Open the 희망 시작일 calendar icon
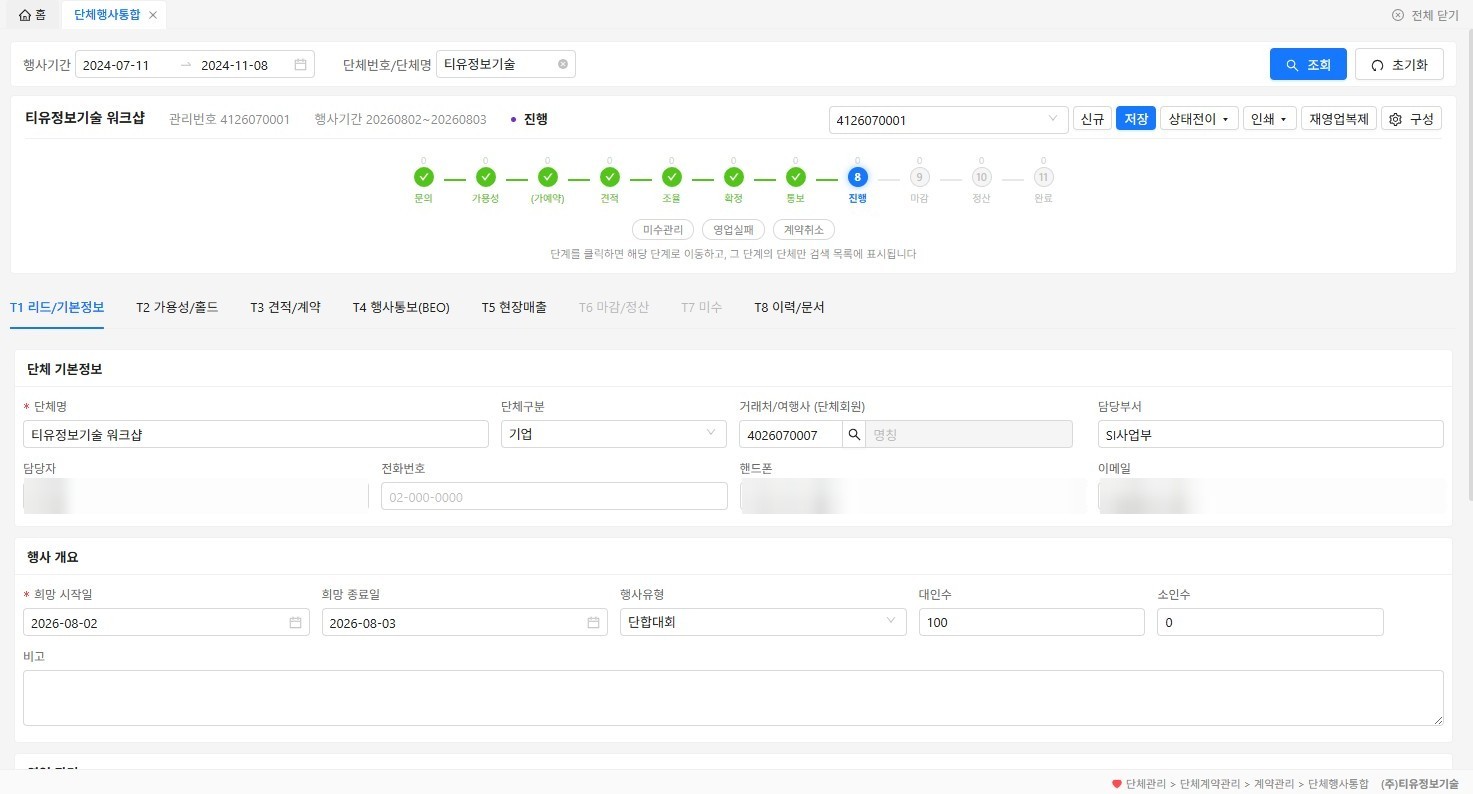 tap(295, 622)
